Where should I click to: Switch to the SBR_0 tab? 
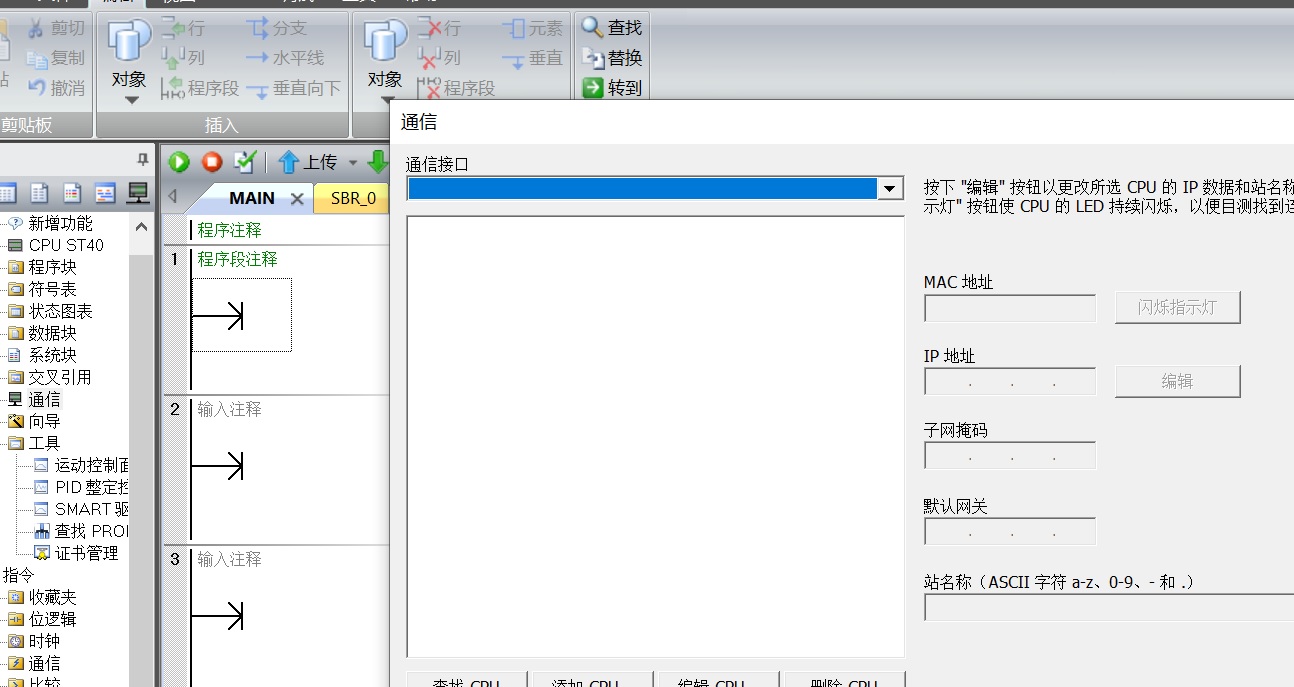click(352, 198)
